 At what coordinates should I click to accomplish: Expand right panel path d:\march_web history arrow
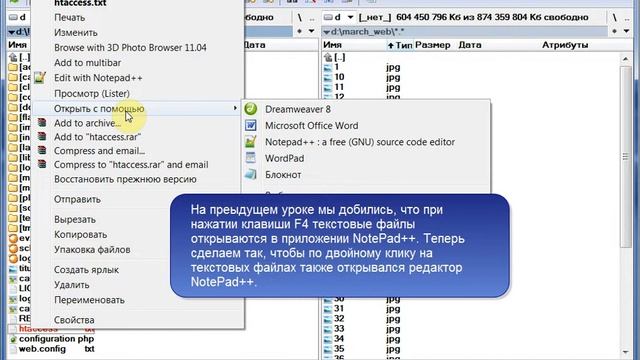click(327, 32)
